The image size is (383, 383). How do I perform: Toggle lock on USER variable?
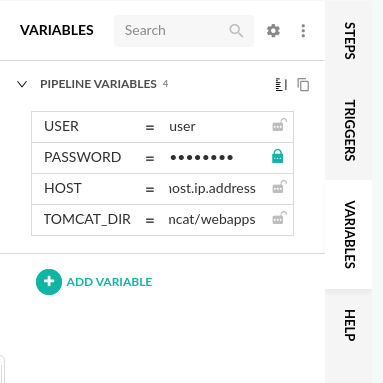[x=279, y=125]
